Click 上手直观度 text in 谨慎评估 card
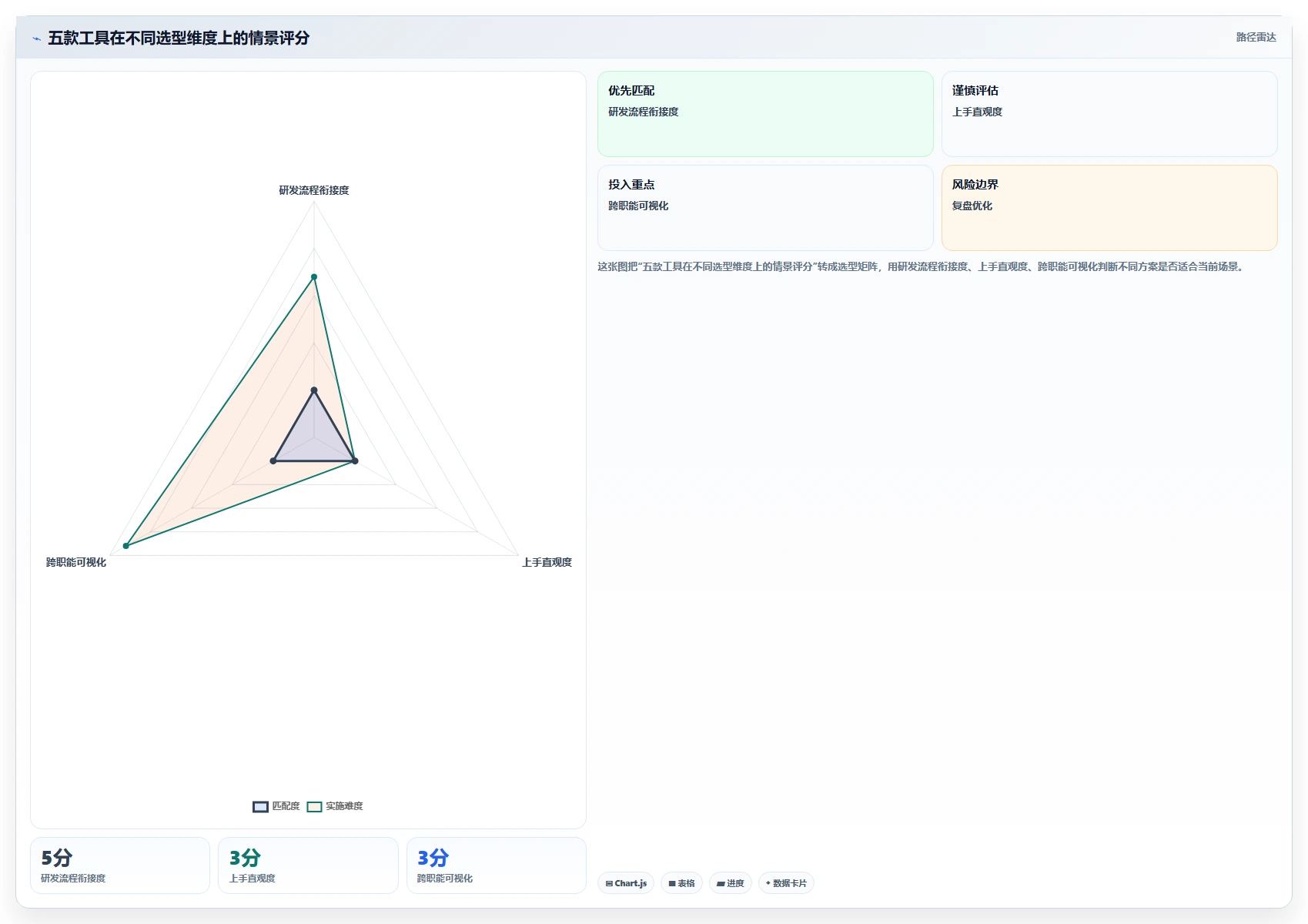Viewport: 1308px width, 924px height. [977, 112]
